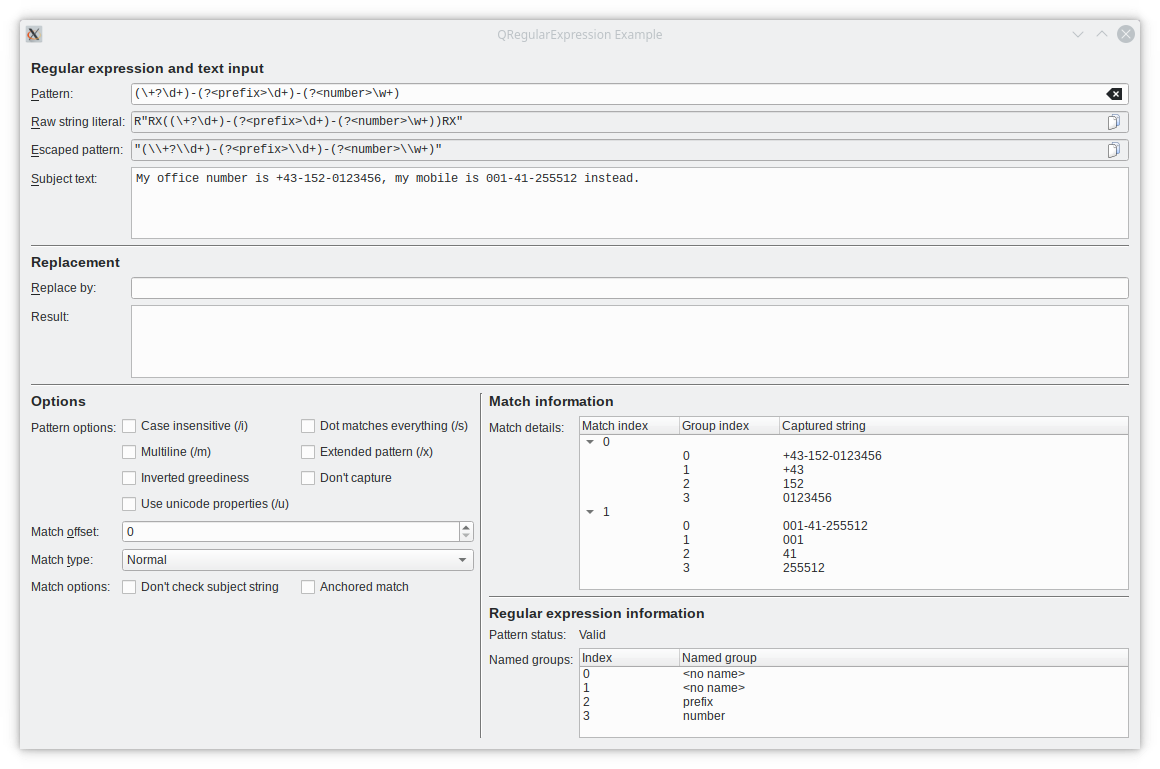Open the Match type dropdown
The height and width of the screenshot is (769, 1160).
[297, 560]
